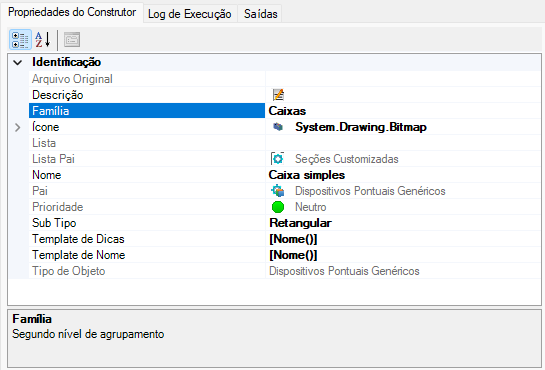Click the Seções Customizadas gear icon
Screen dimensions: 545x370
[x=277, y=159]
